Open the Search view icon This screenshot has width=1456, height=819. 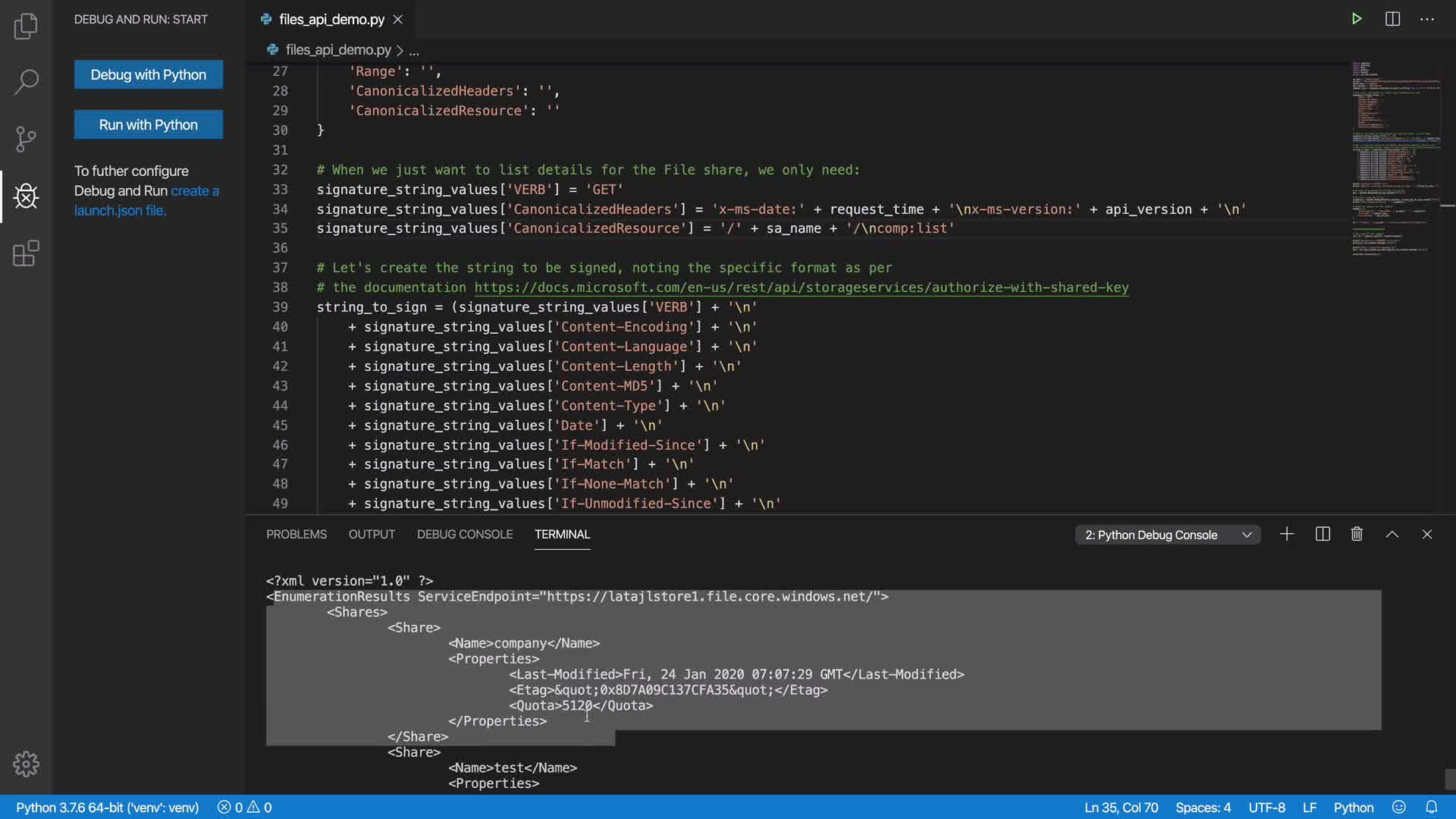click(26, 82)
